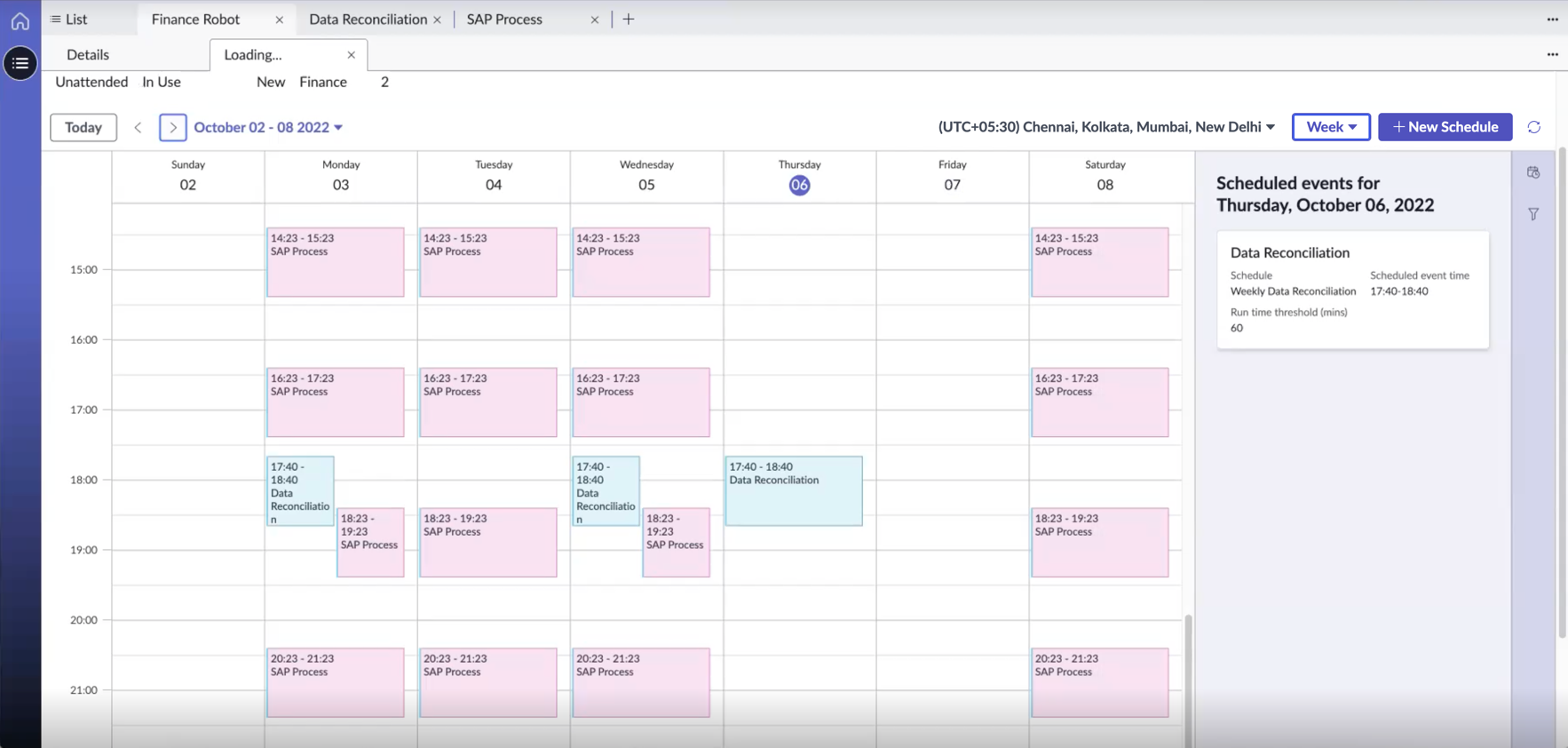Click the page vertical scrollbar at right
The height and width of the screenshot is (748, 1568).
(x=1562, y=391)
